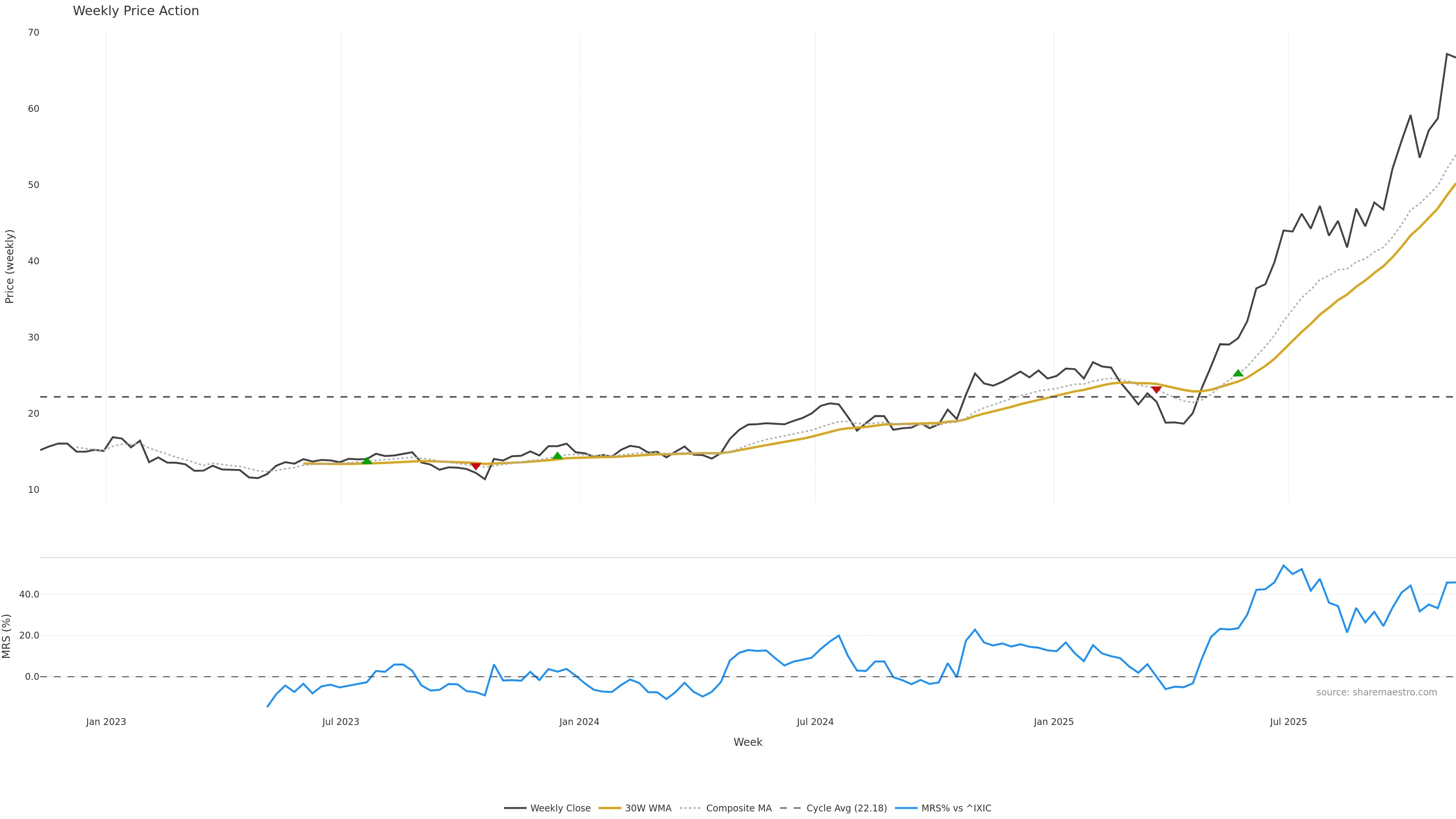This screenshot has height=819, width=1456.
Task: Select the Jul 2024 x-axis label
Action: [x=815, y=722]
